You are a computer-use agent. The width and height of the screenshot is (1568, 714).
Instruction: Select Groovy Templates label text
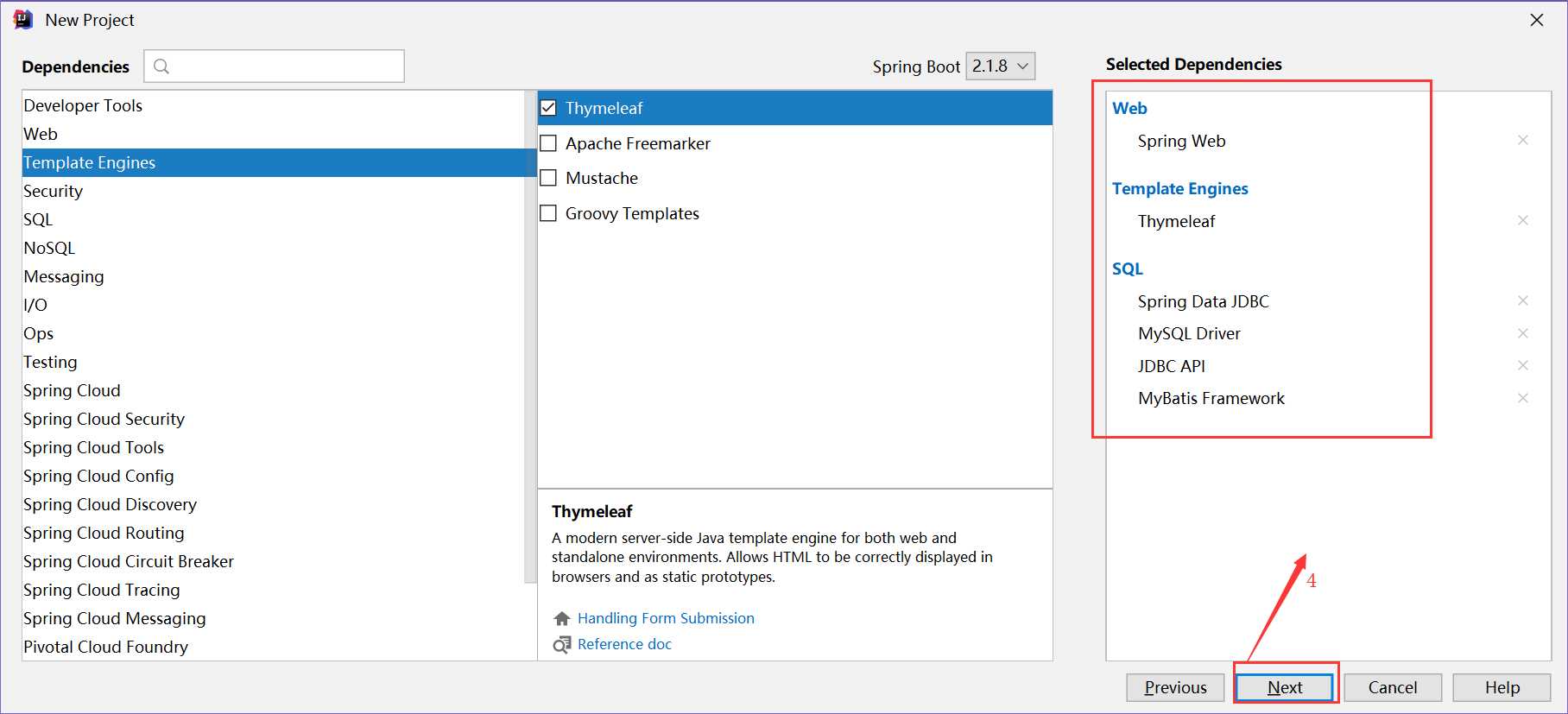pos(632,213)
